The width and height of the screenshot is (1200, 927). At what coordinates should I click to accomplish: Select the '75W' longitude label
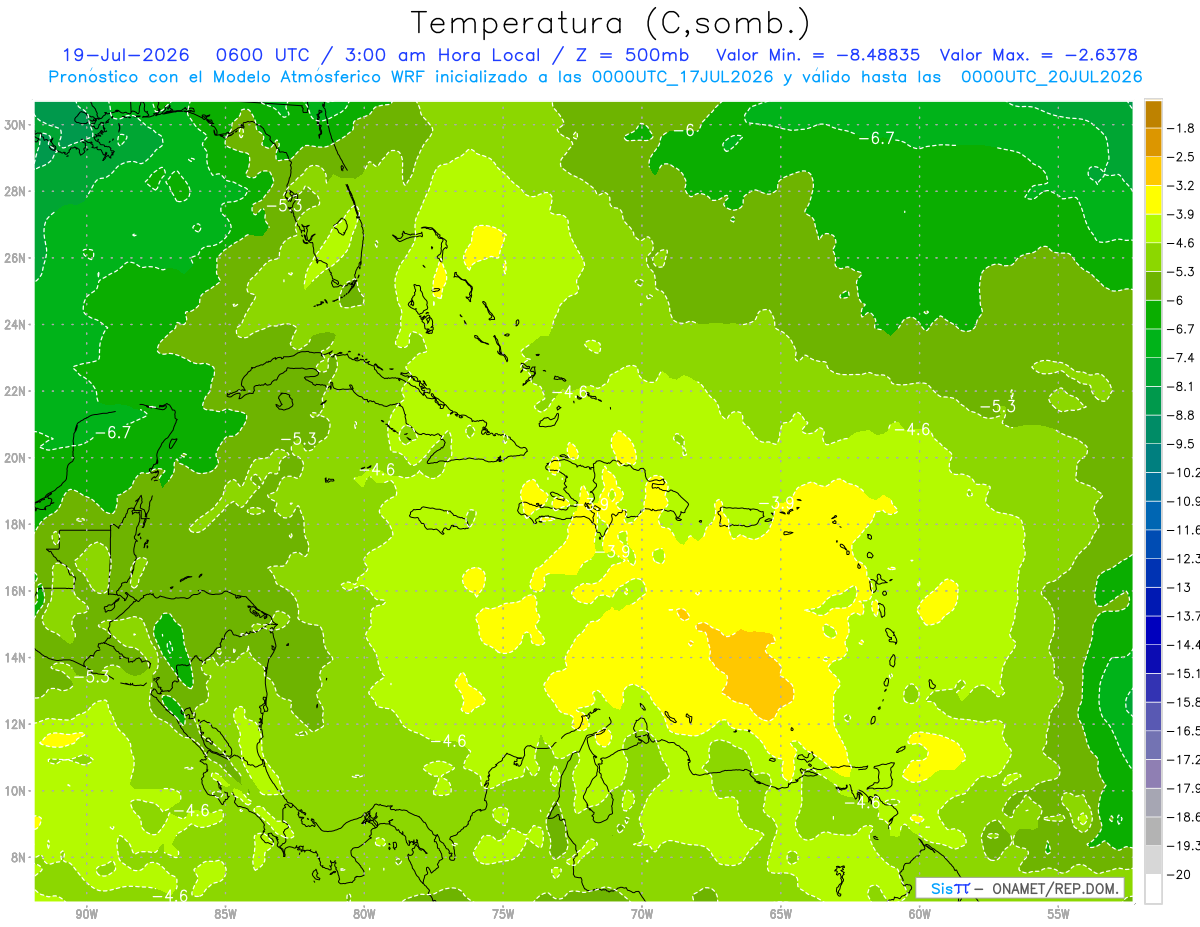pos(503,914)
